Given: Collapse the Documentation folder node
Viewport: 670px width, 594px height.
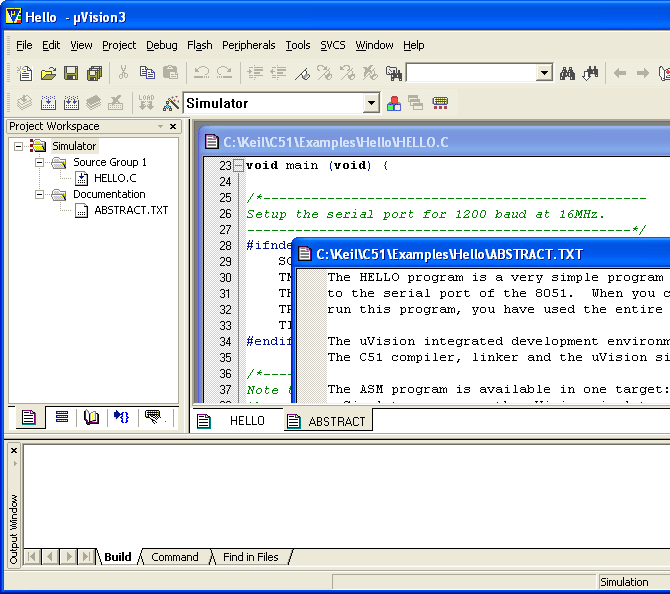Looking at the screenshot, I should tap(39, 194).
